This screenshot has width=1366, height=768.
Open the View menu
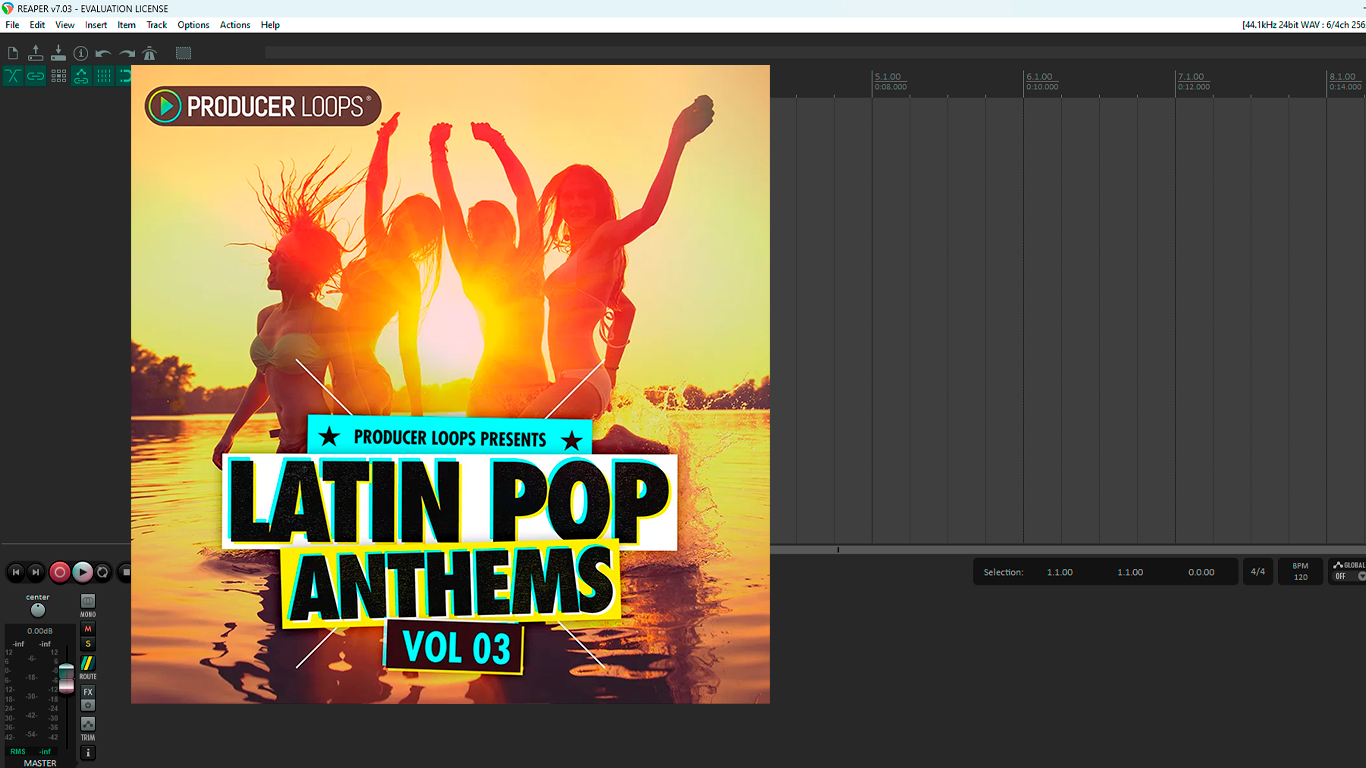click(65, 25)
